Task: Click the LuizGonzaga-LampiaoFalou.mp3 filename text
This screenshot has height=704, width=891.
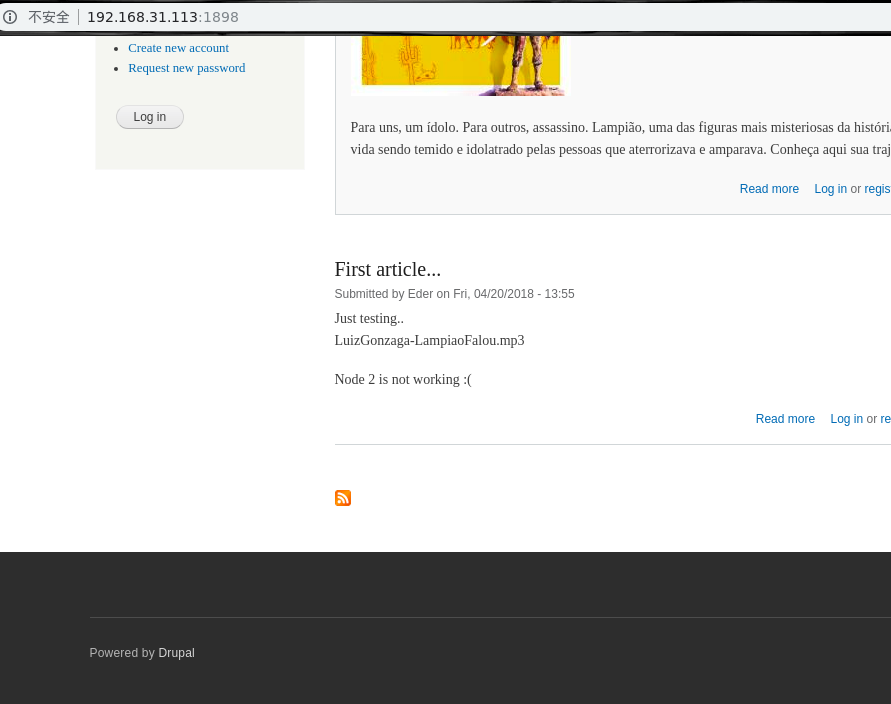Action: point(429,340)
